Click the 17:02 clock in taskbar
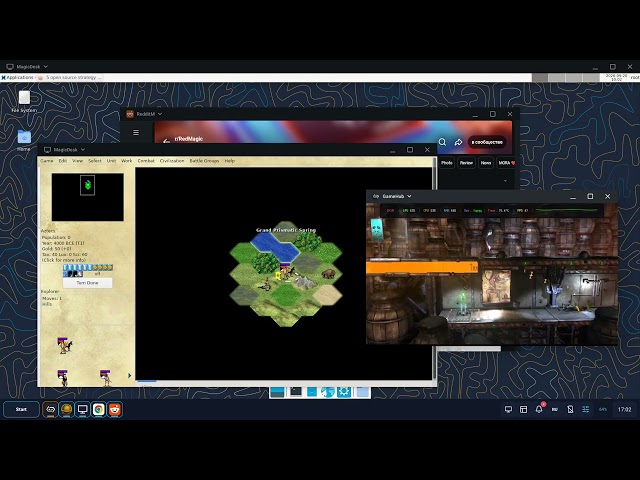 (624, 409)
